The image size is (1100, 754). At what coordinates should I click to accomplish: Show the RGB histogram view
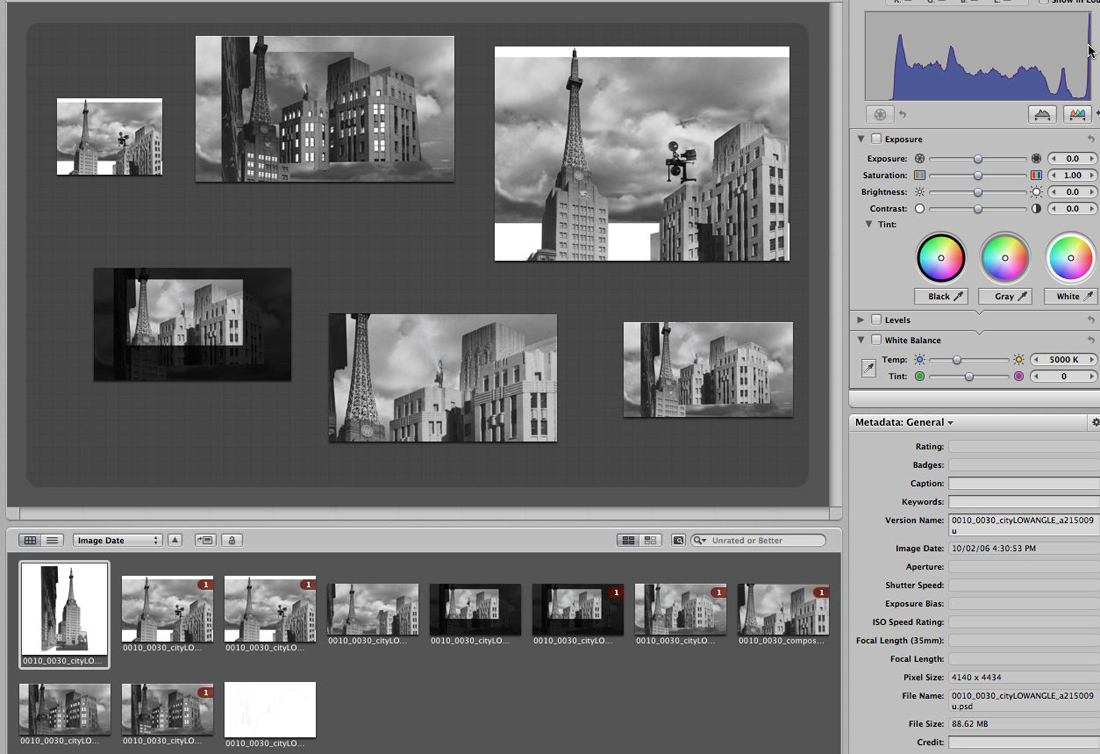point(1077,114)
